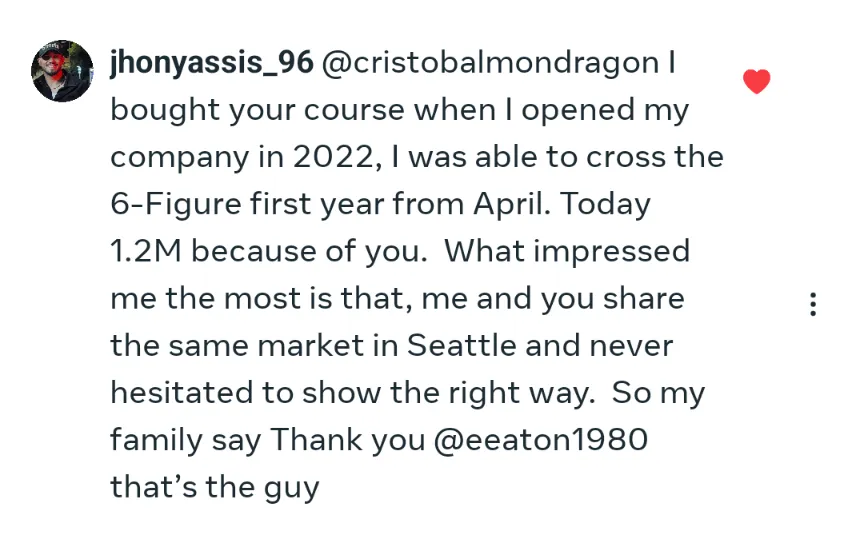
Task: Click the words "Thank you" in the comment
Action: click(x=348, y=440)
